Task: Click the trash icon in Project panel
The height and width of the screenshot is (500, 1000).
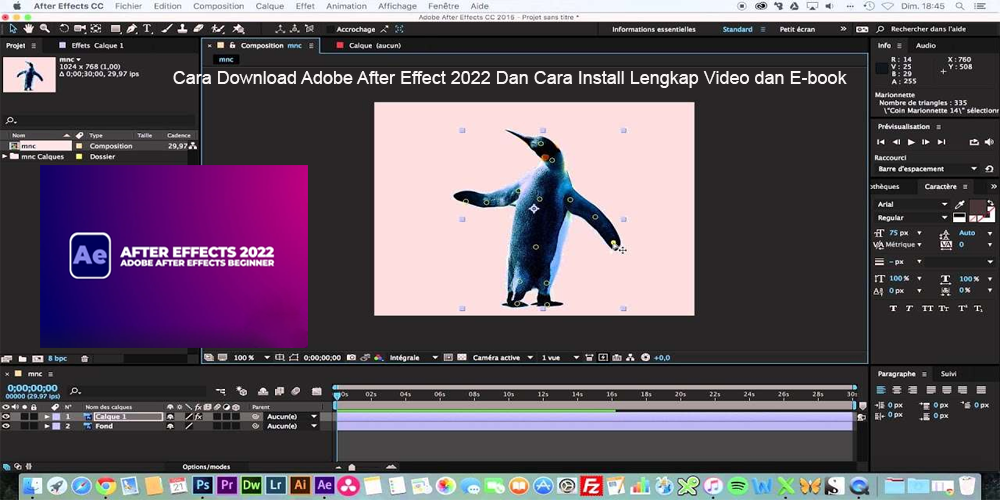Action: click(85, 359)
